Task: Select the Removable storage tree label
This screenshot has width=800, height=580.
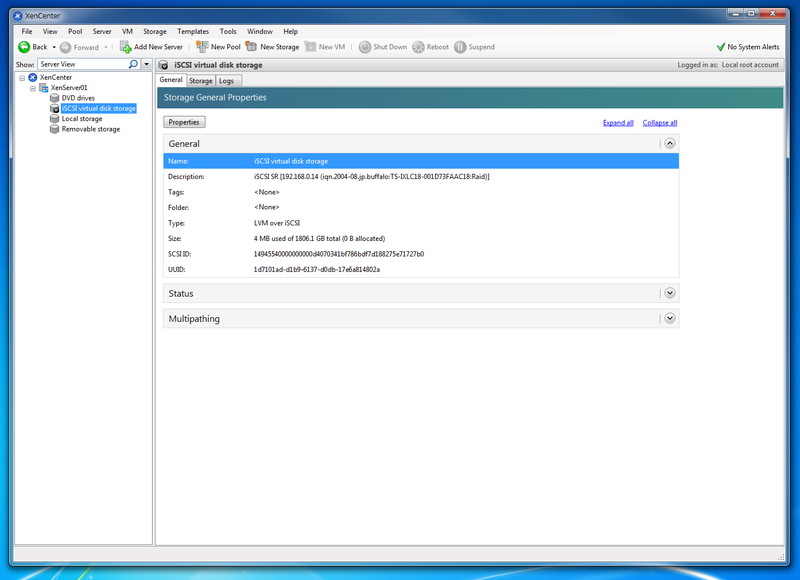Action: pos(91,129)
